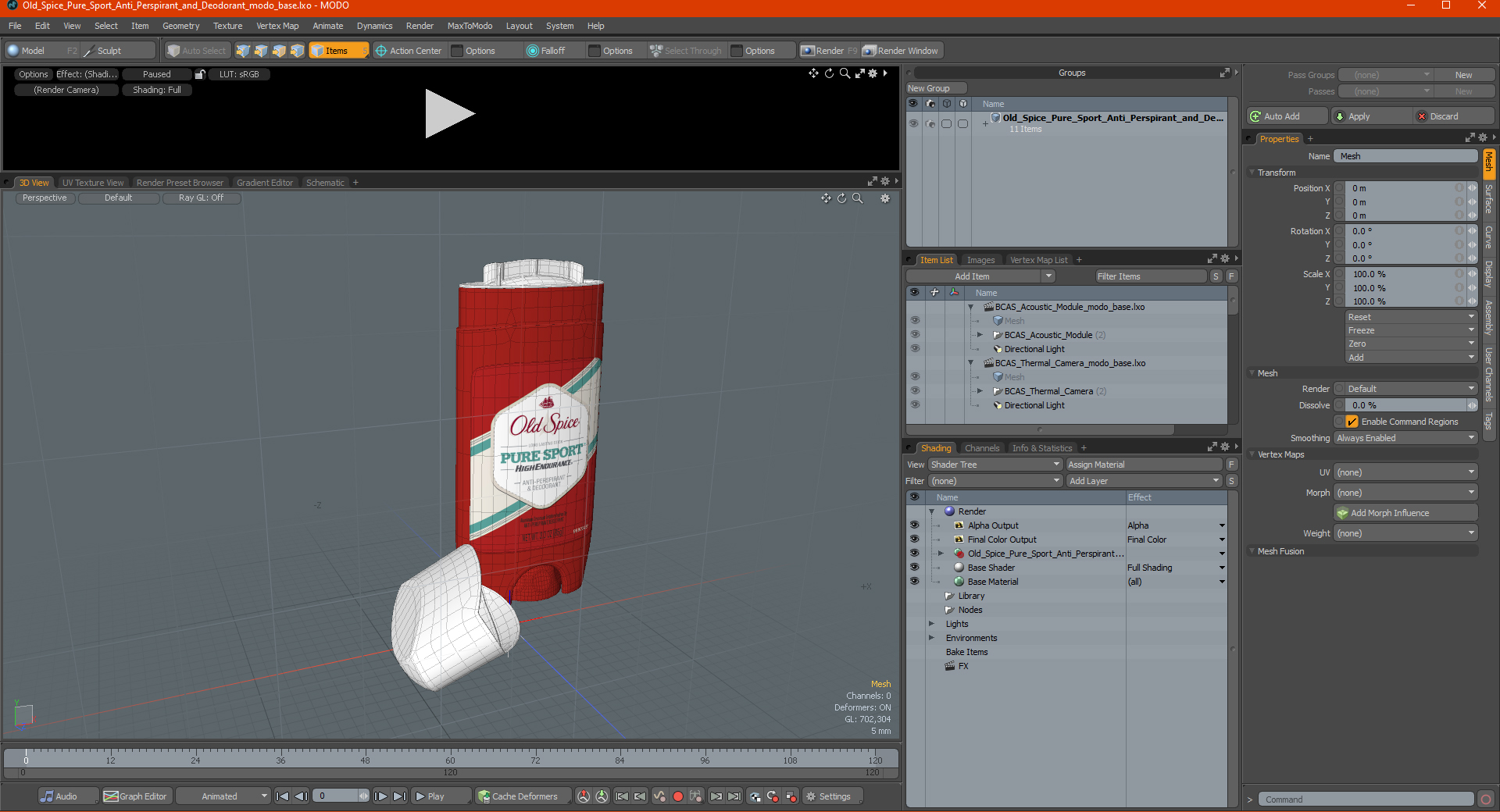The width and height of the screenshot is (1500, 812).
Task: Click Discard button
Action: [1454, 116]
